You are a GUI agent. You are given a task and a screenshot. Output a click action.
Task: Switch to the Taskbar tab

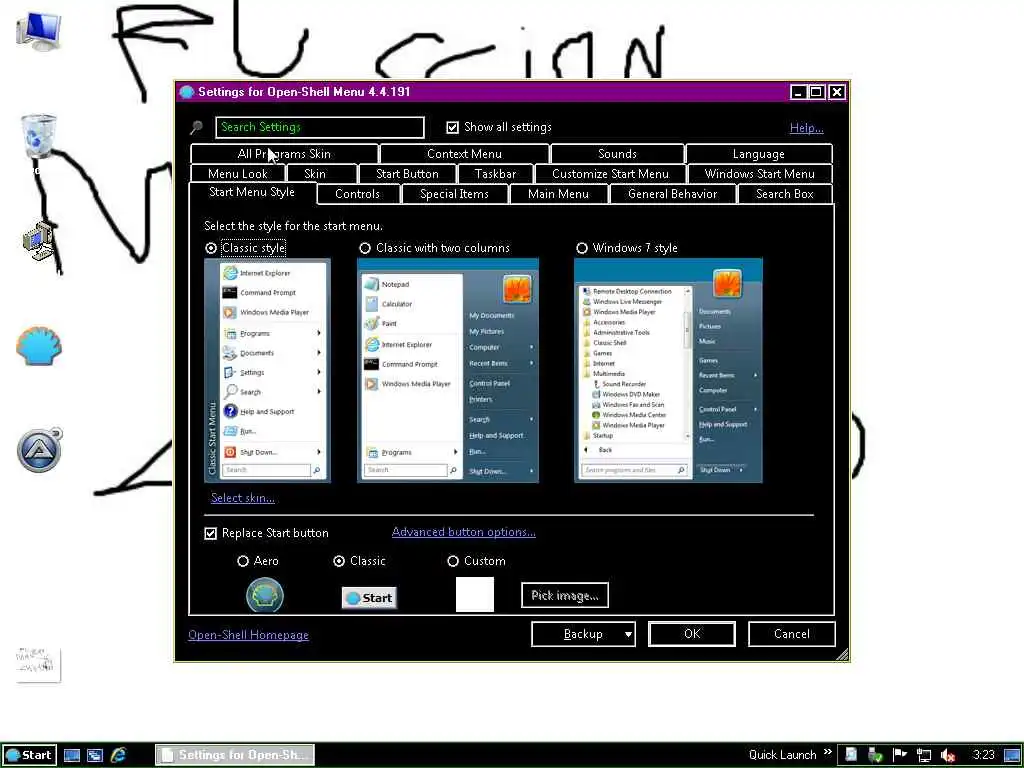point(495,174)
